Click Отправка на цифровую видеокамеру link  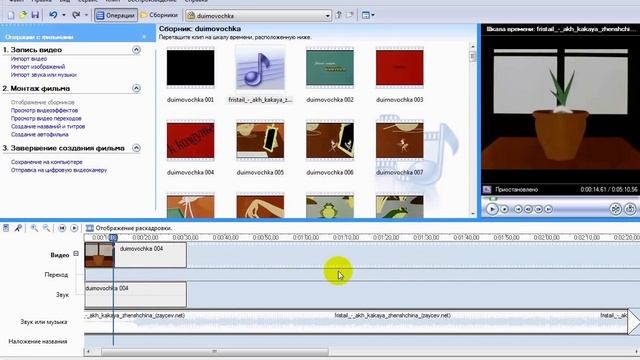coord(59,170)
